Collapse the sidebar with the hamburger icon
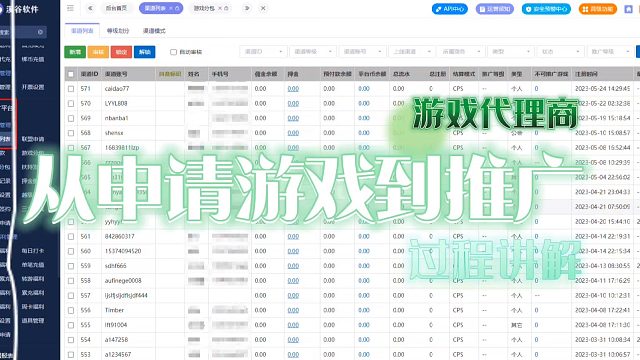640x360 pixels. pyautogui.click(x=70, y=8)
